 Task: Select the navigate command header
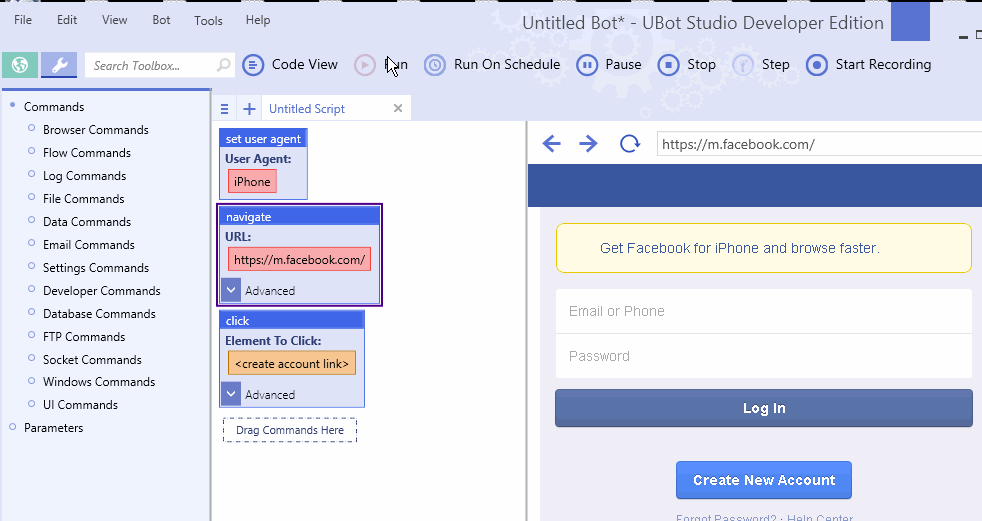pyautogui.click(x=299, y=217)
